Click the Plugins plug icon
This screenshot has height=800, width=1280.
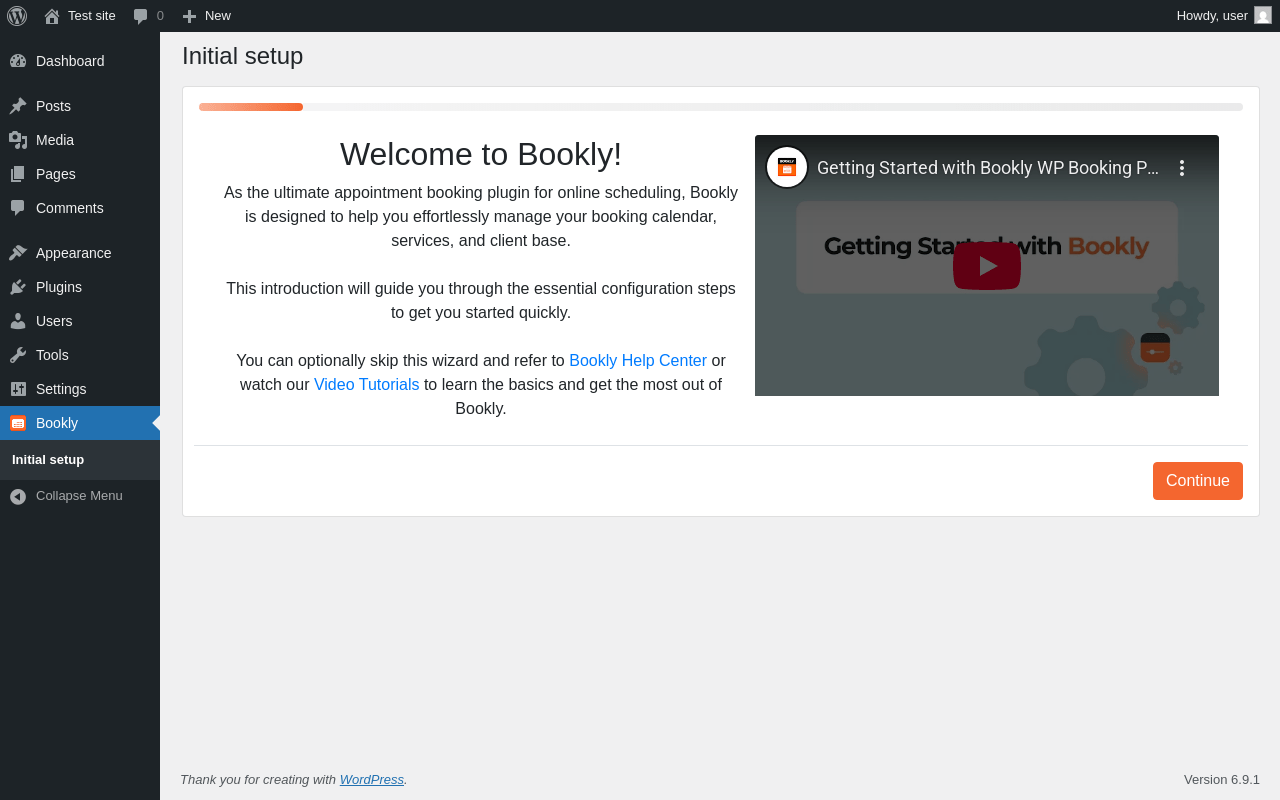pyautogui.click(x=18, y=287)
